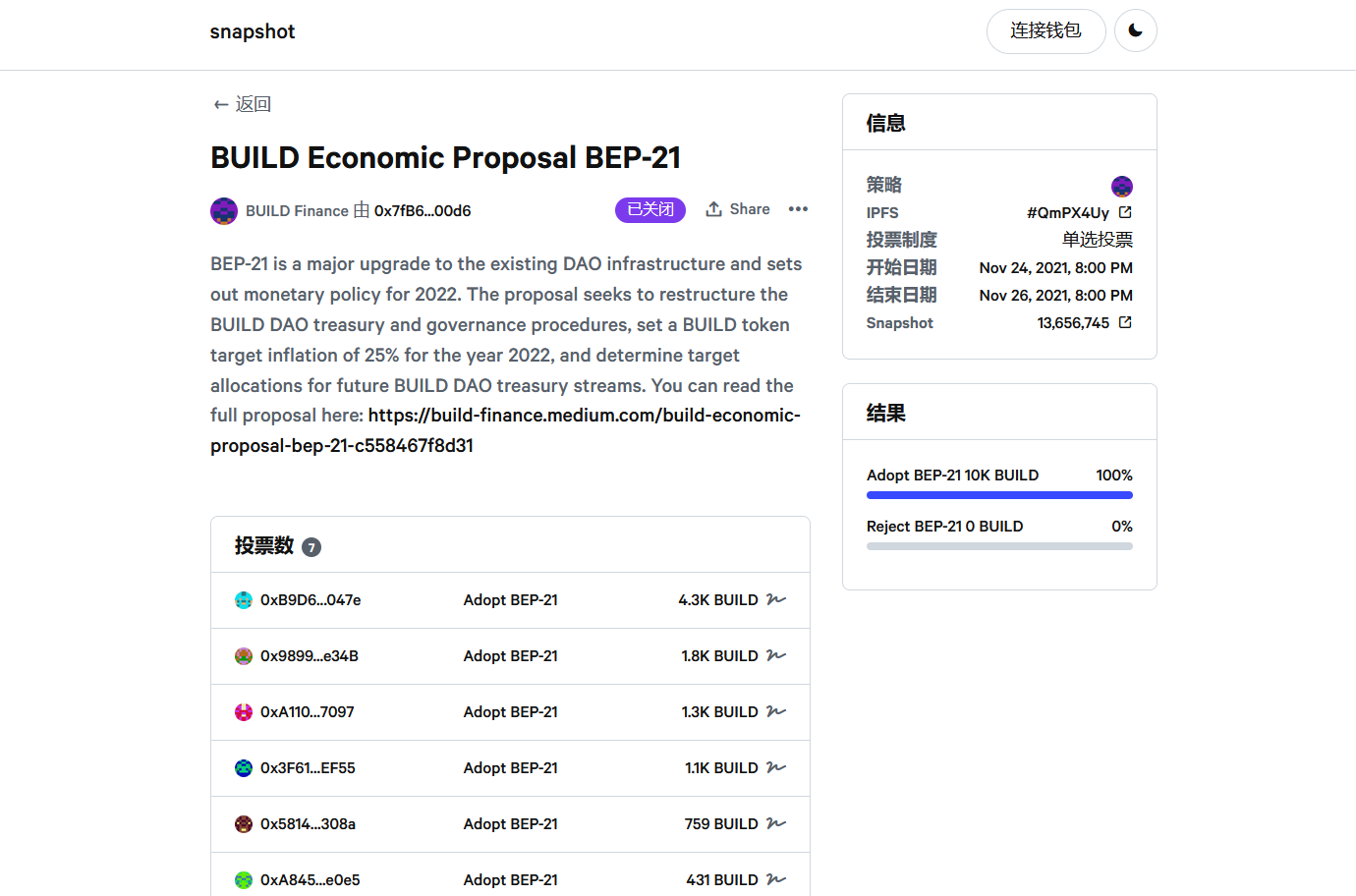Click the 4.3K BUILD vote amount
The image size is (1356, 896).
pos(718,600)
